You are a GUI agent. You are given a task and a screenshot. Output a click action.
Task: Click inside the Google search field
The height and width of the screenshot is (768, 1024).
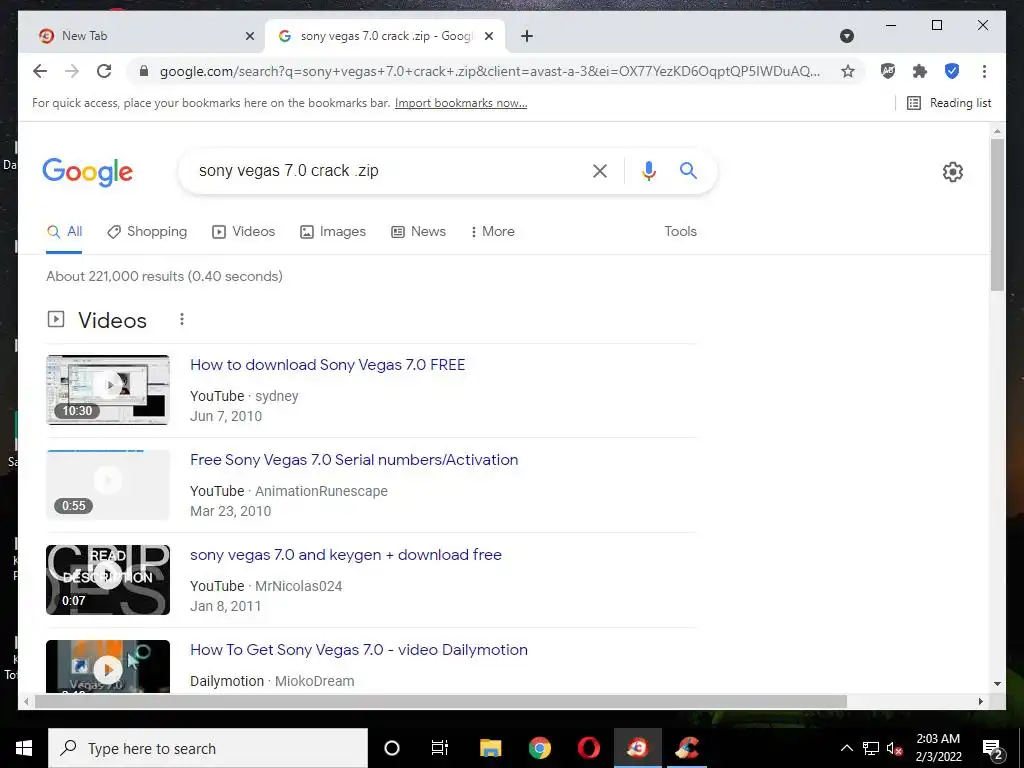point(385,171)
